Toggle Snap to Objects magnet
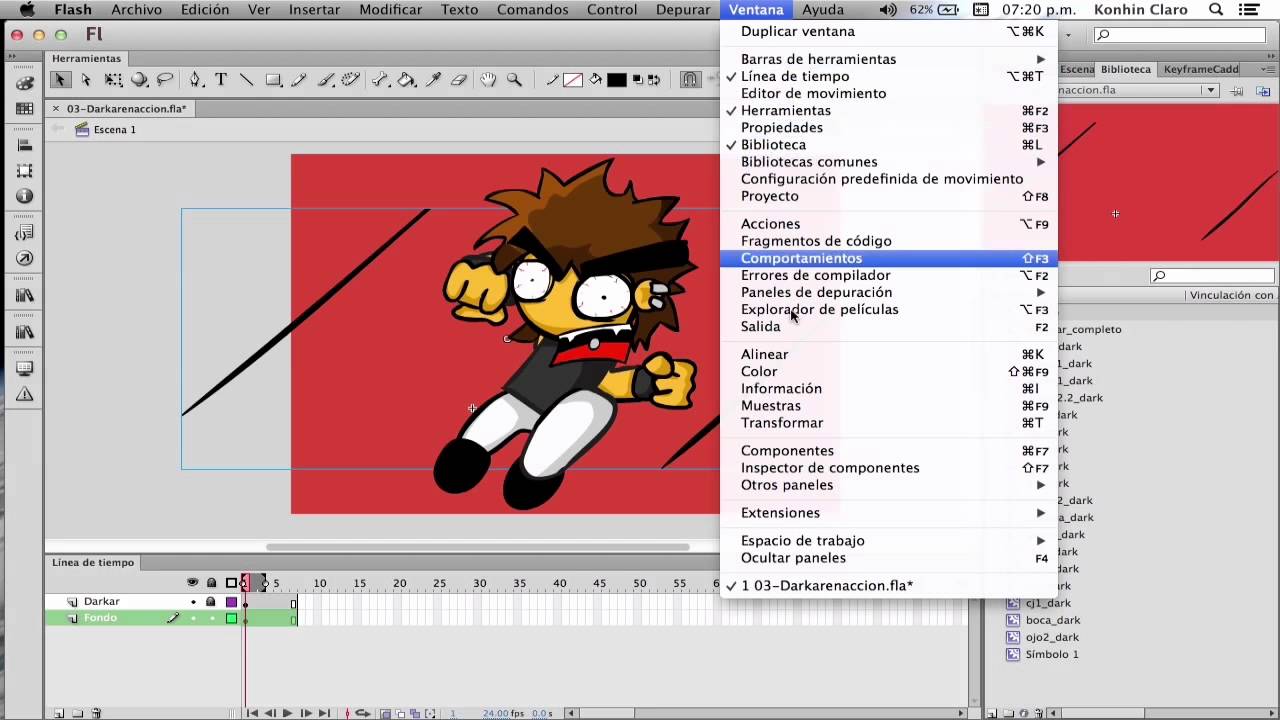This screenshot has width=1280, height=720. pyautogui.click(x=690, y=80)
